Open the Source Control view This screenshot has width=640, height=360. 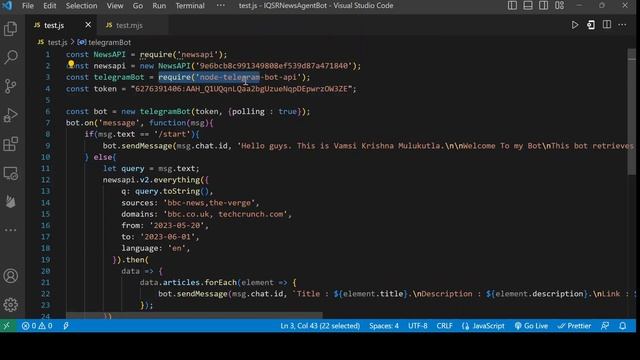click(11, 86)
